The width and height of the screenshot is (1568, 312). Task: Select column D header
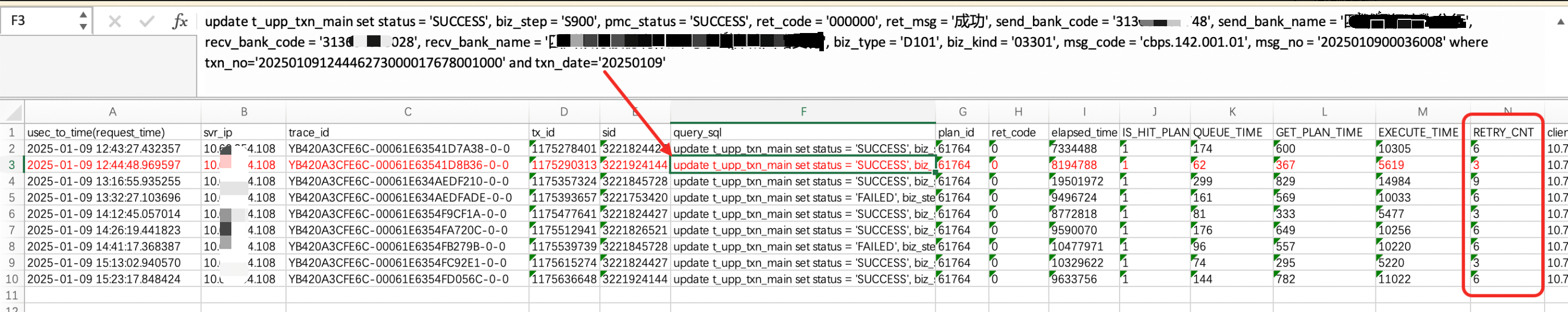pos(564,112)
